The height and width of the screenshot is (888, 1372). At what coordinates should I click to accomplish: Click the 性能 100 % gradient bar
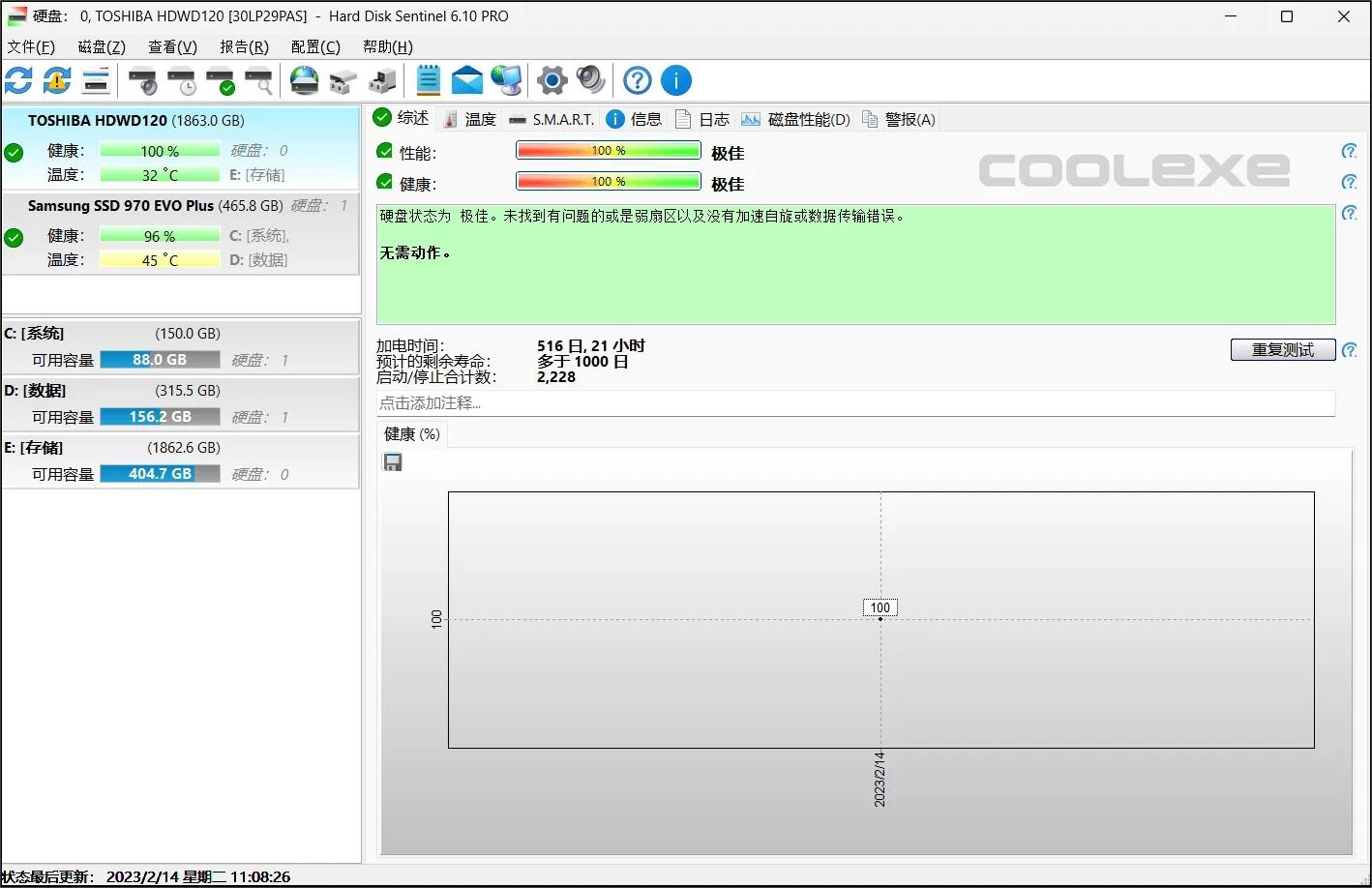pyautogui.click(x=608, y=151)
